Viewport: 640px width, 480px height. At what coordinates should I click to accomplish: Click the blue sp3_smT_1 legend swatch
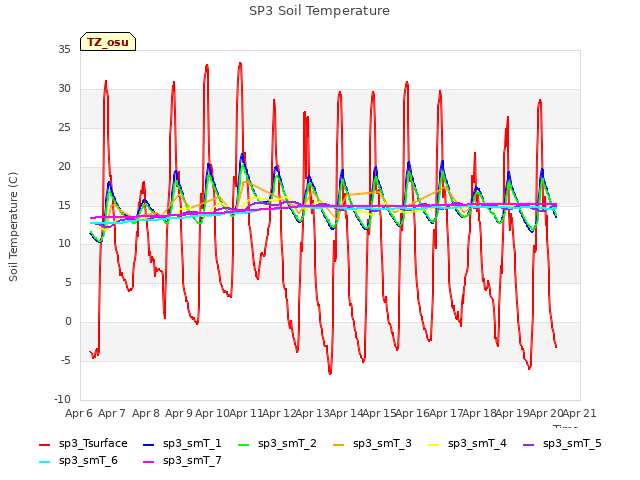(x=149, y=444)
